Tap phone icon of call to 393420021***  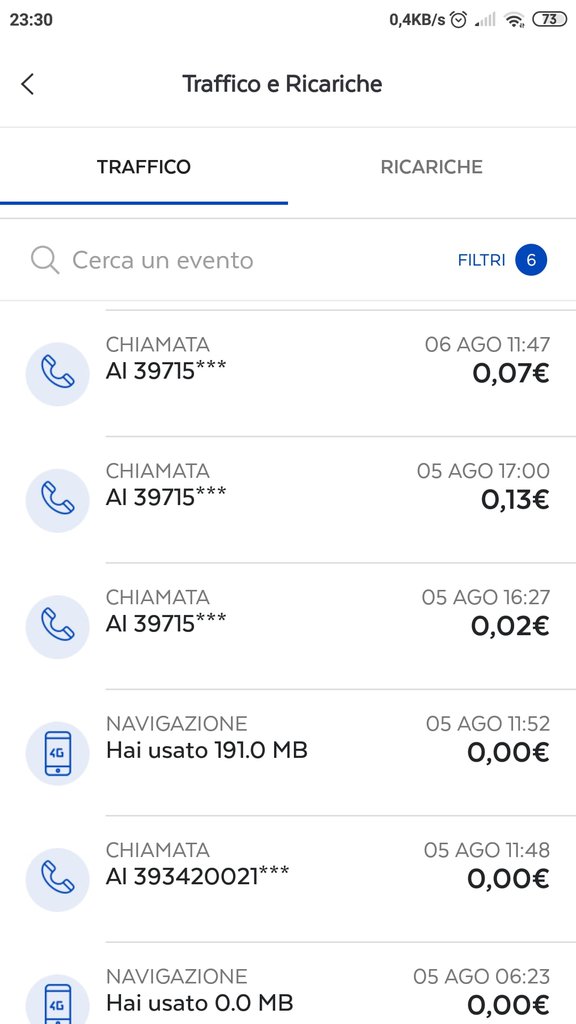point(57,880)
